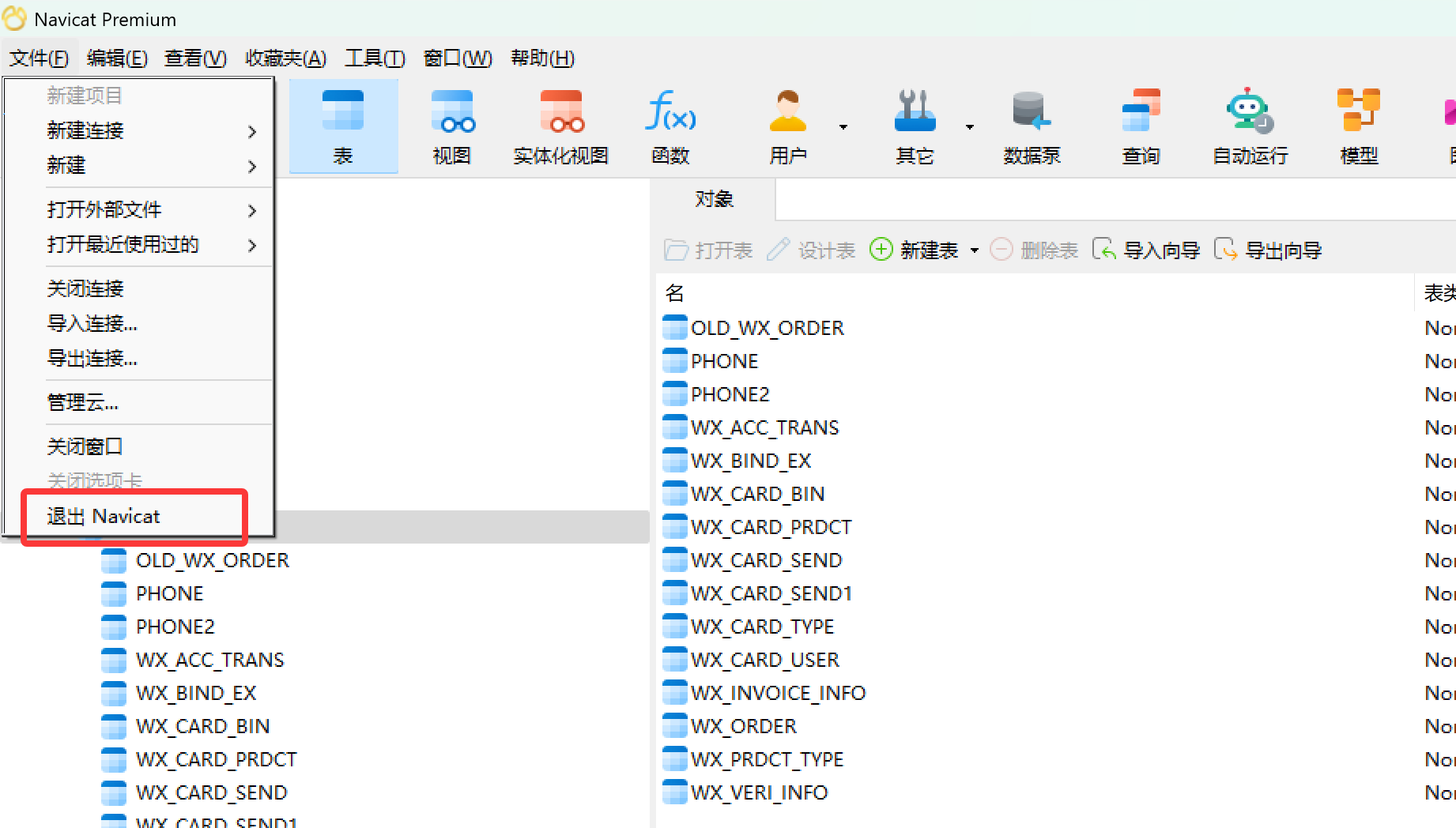Select WX_PRDCT_TYPE in the object list
The width and height of the screenshot is (1456, 828).
click(x=753, y=759)
